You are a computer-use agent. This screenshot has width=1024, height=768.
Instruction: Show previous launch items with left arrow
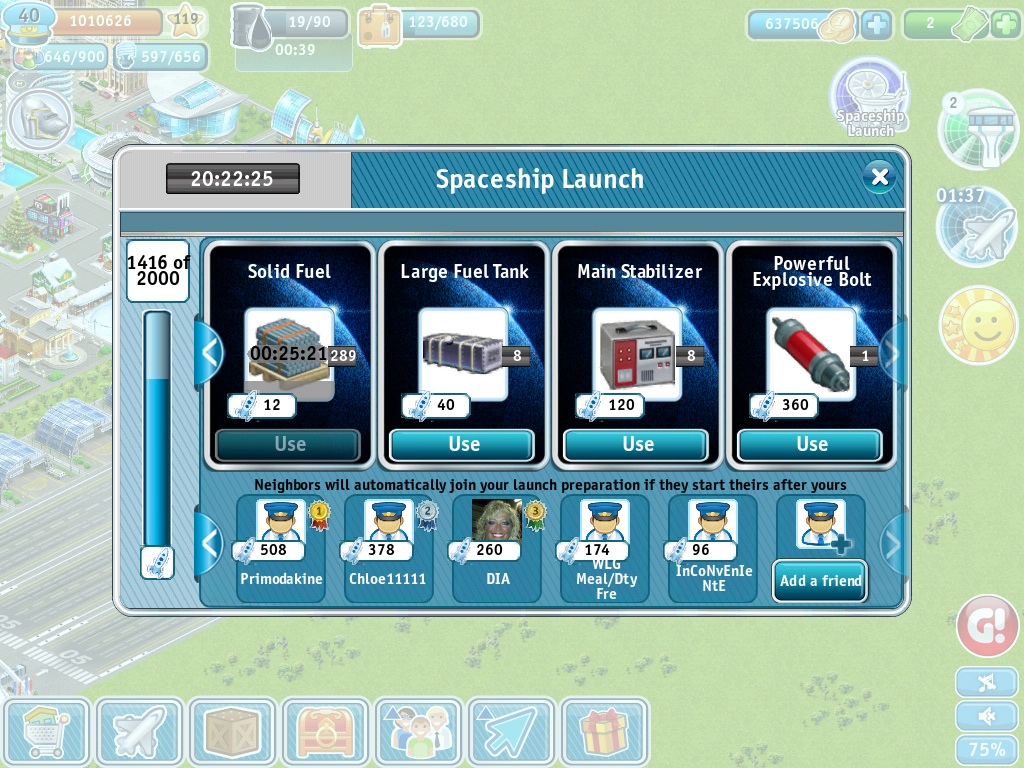[x=209, y=353]
